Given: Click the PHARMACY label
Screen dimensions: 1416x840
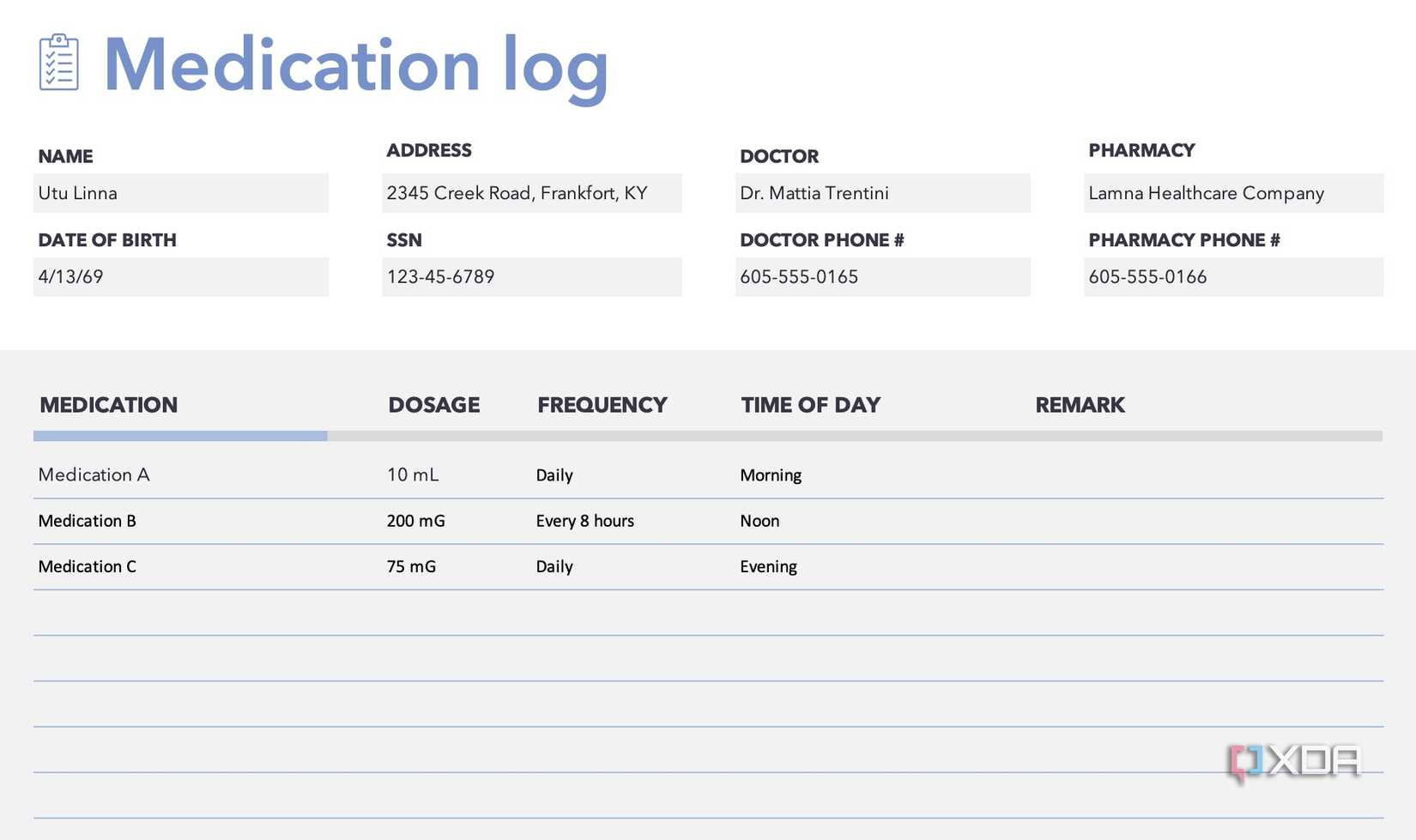Looking at the screenshot, I should (x=1141, y=150).
